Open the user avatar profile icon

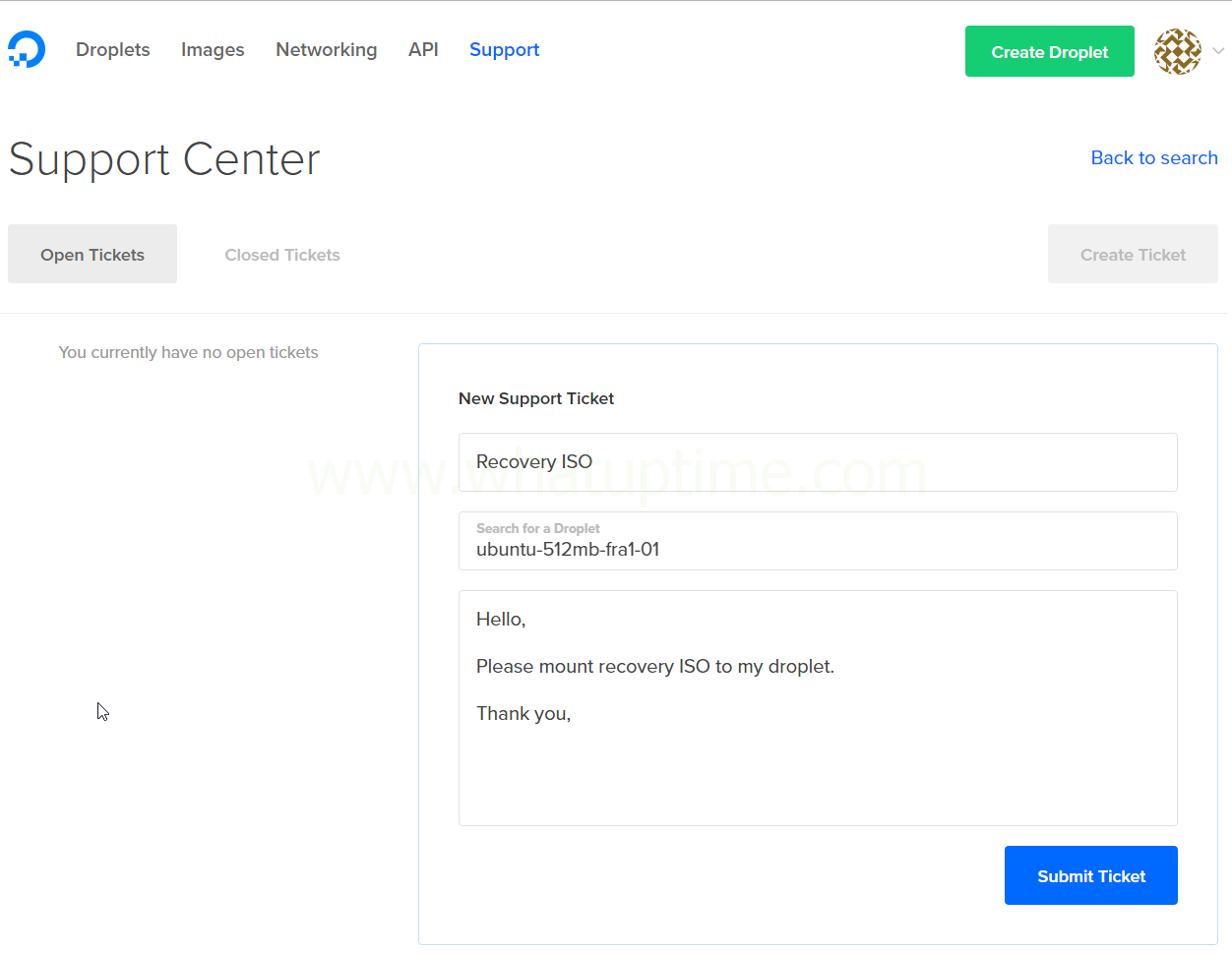tap(1177, 51)
